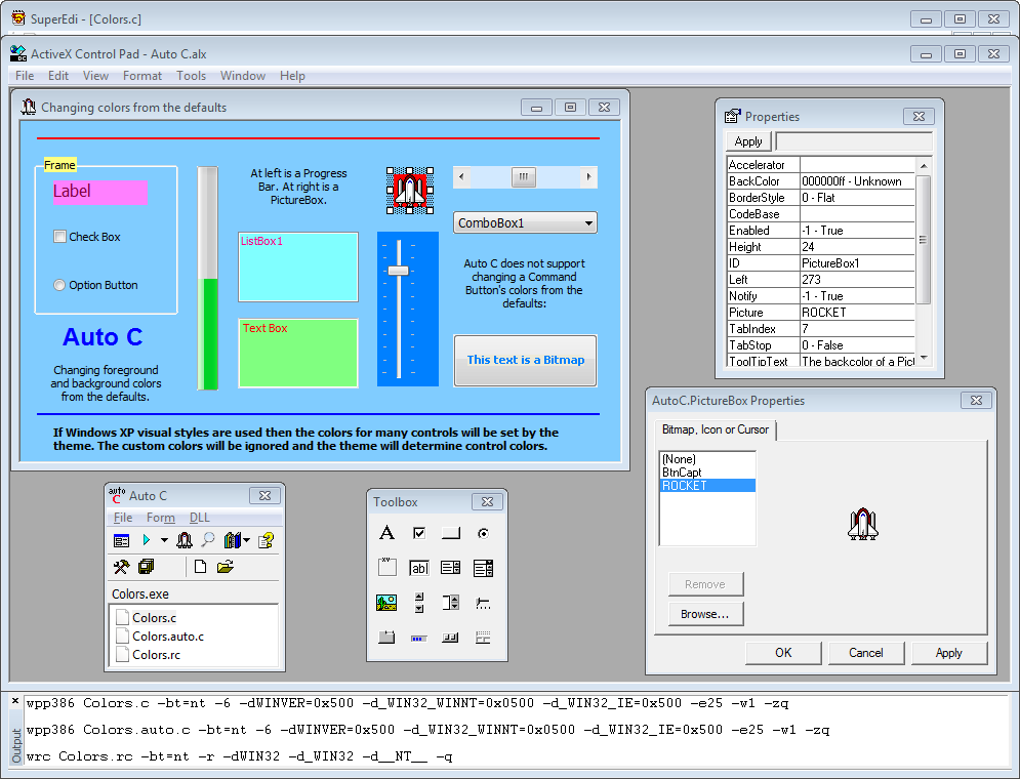
Task: Select BtnCapt in the bitmap list
Action: 681,472
